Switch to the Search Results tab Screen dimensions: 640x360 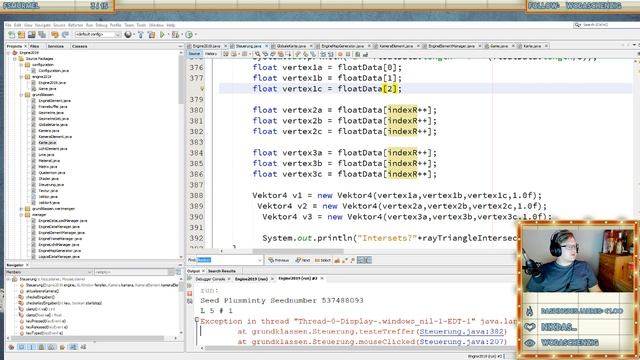(222, 271)
